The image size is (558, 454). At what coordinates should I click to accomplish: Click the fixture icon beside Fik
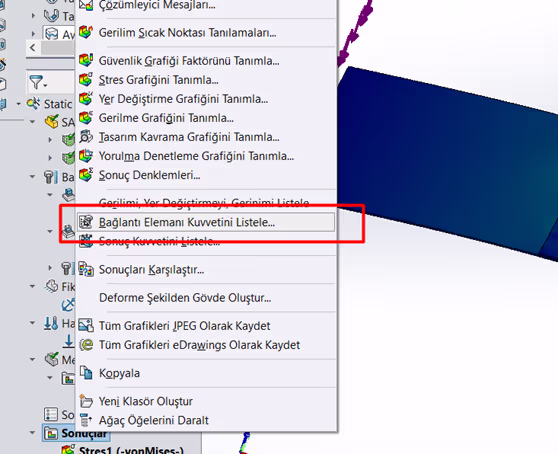click(x=51, y=286)
